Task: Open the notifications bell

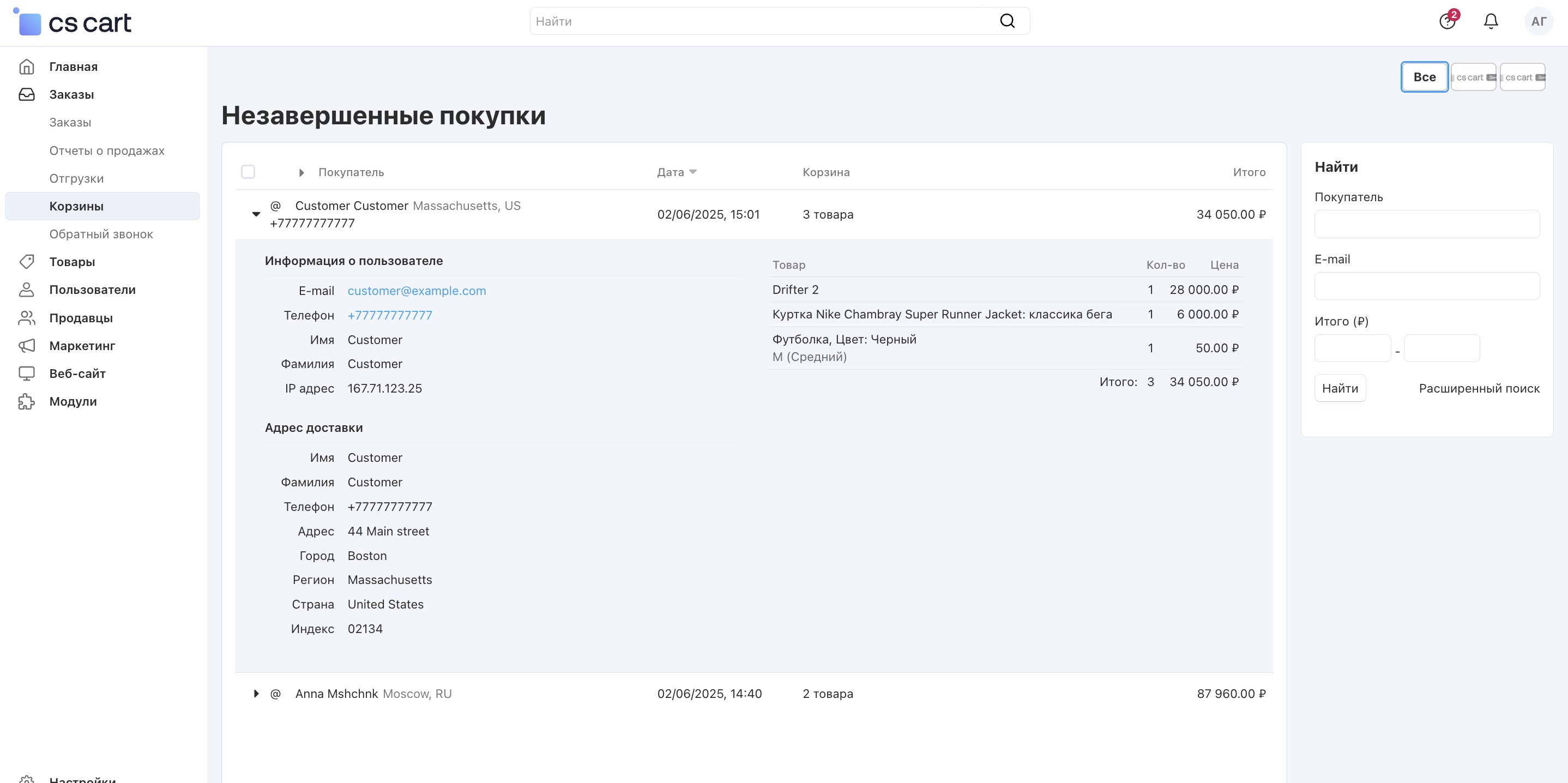Action: (1490, 21)
